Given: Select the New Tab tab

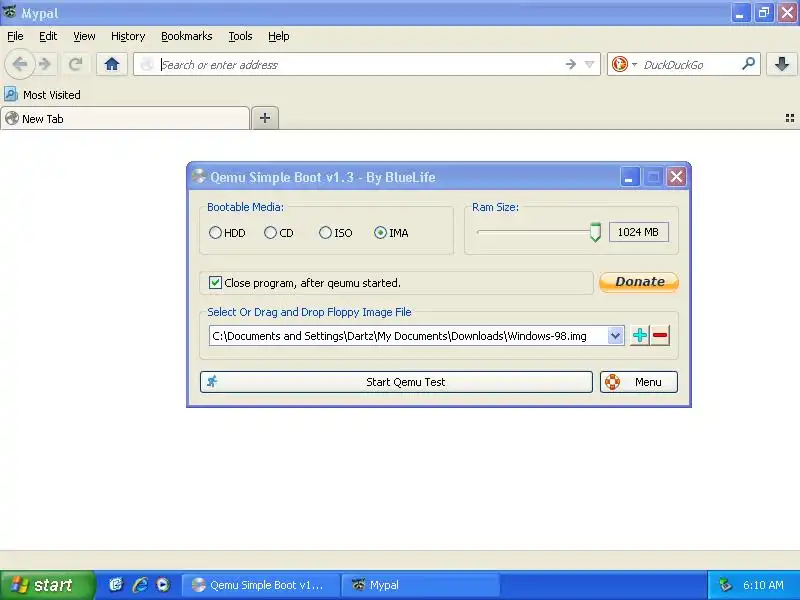Looking at the screenshot, I should (125, 118).
